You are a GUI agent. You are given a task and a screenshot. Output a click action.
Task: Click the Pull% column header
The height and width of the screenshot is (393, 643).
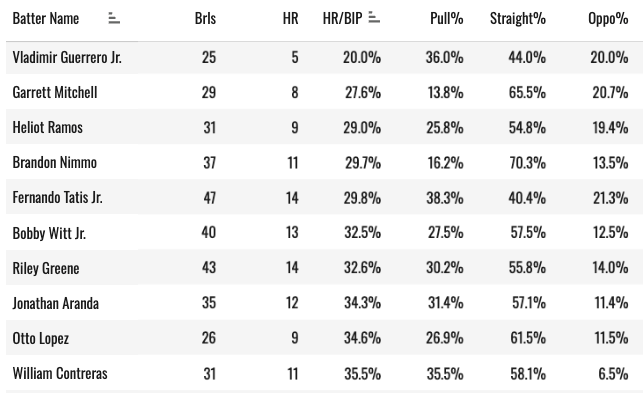[447, 18]
